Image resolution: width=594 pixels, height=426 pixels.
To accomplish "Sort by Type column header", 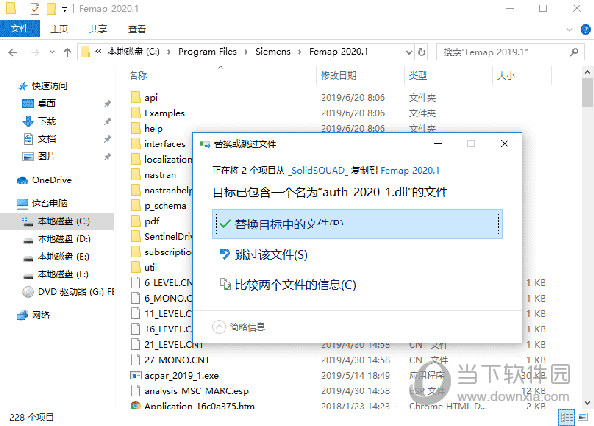I will pyautogui.click(x=418, y=76).
